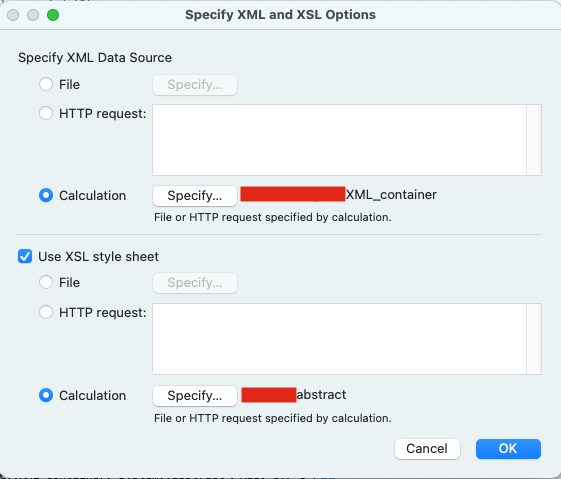Click disabled Specify button for XML data File
The height and width of the screenshot is (479, 561).
pyautogui.click(x=195, y=85)
